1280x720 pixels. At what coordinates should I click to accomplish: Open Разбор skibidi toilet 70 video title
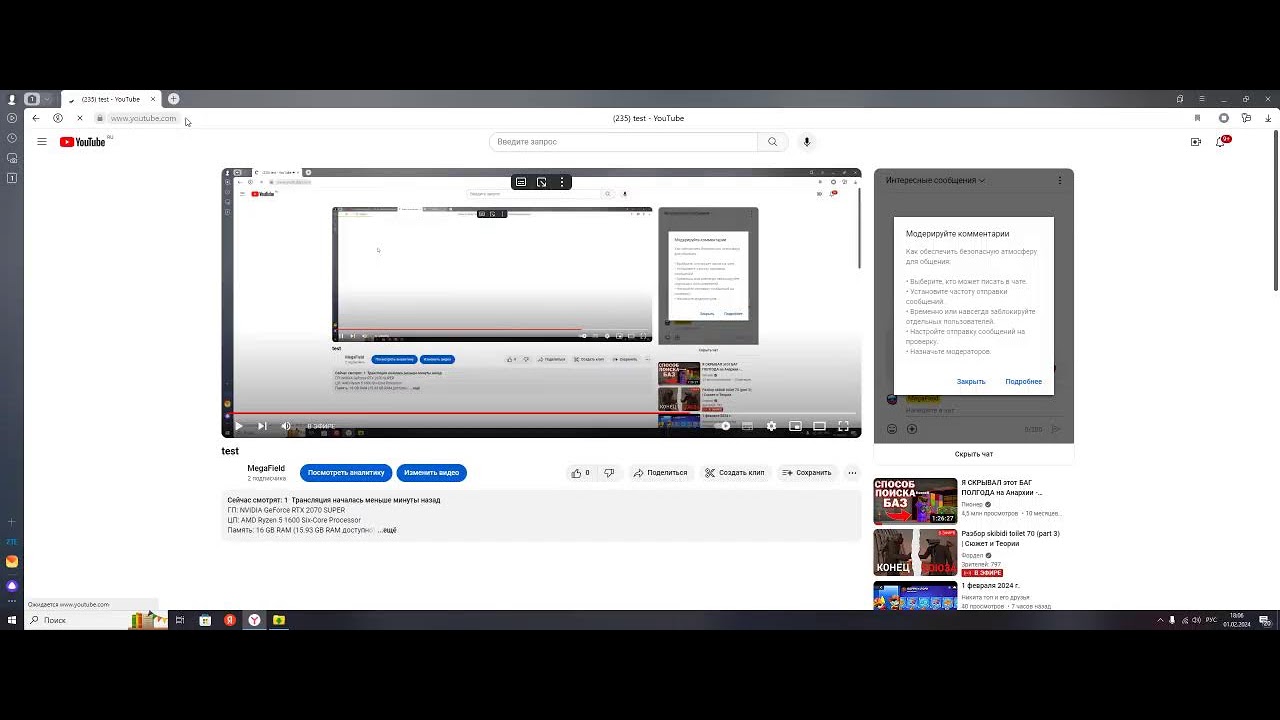click(x=1010, y=539)
